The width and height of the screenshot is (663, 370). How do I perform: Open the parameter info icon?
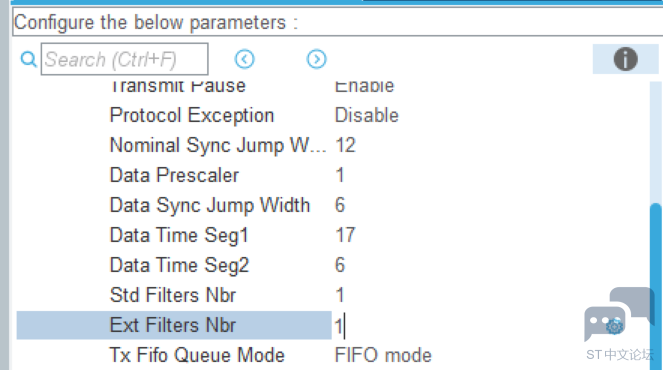point(625,59)
